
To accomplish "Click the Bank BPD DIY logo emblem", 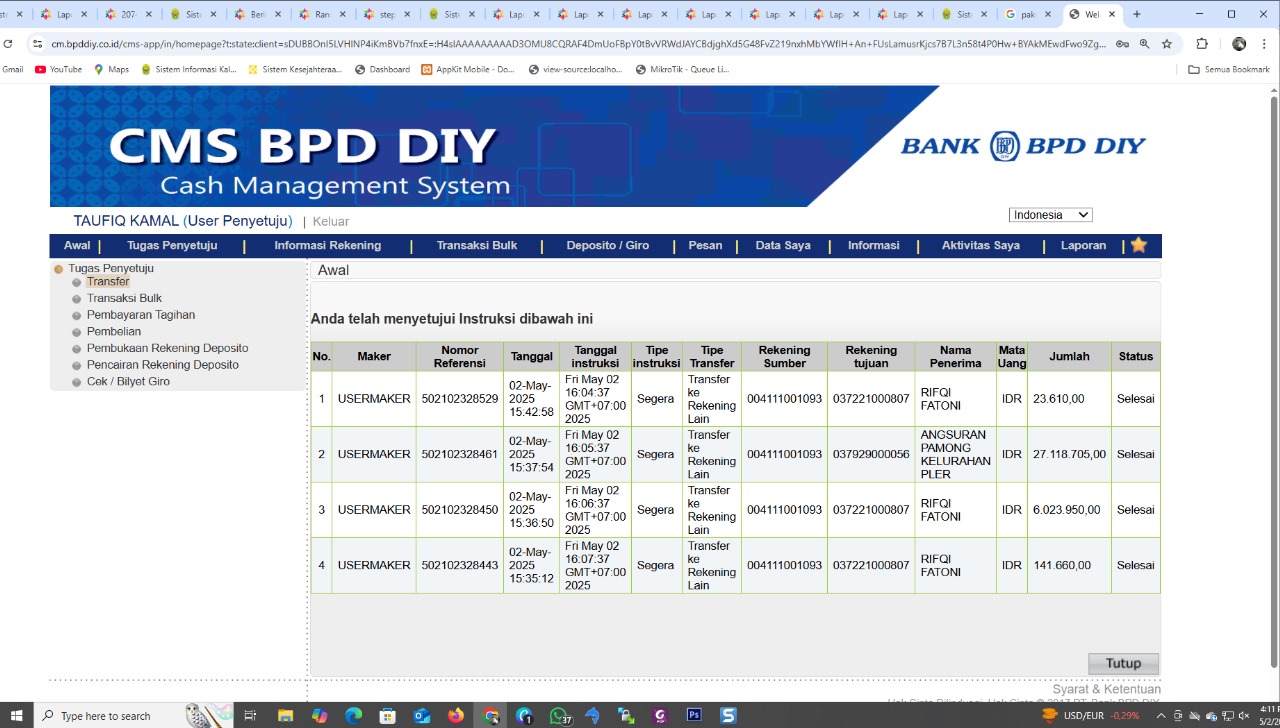I will [1005, 146].
